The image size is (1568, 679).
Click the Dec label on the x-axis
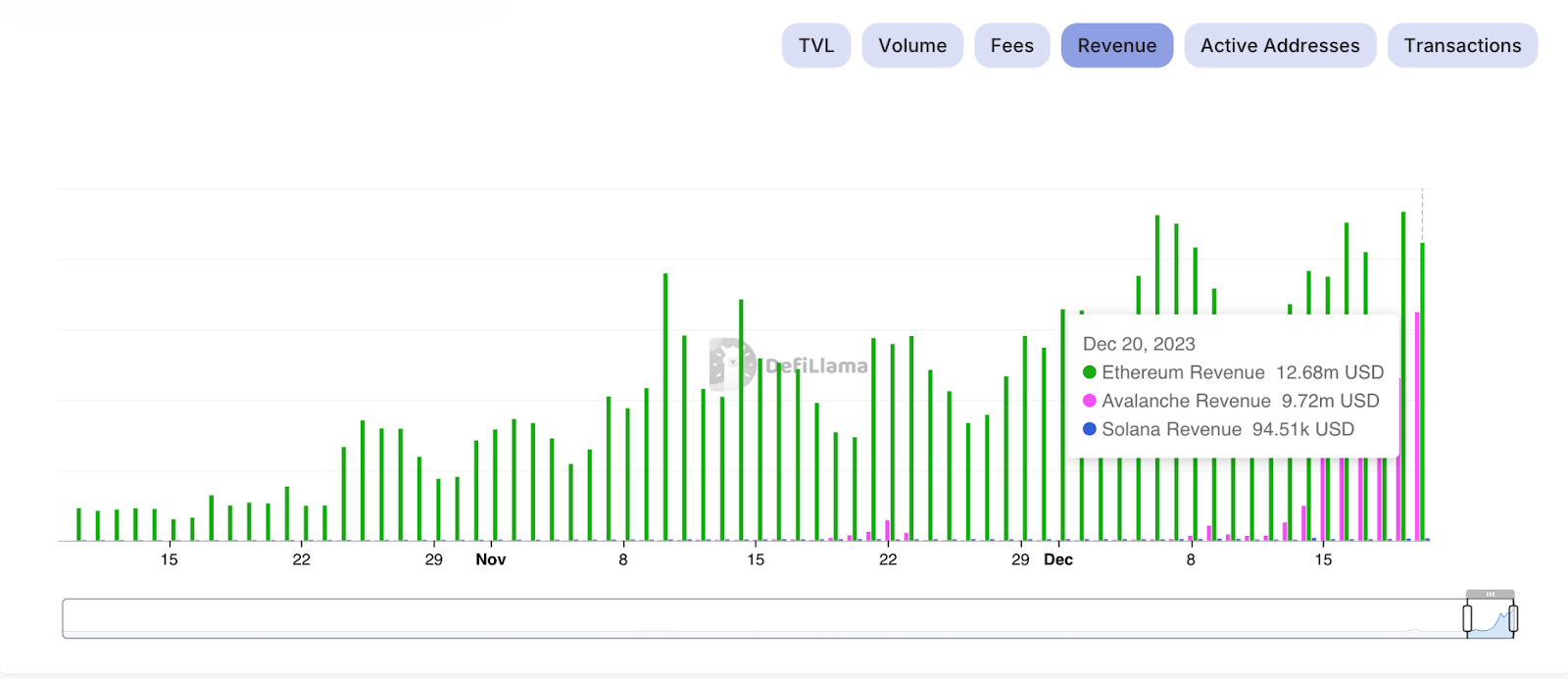(1058, 559)
